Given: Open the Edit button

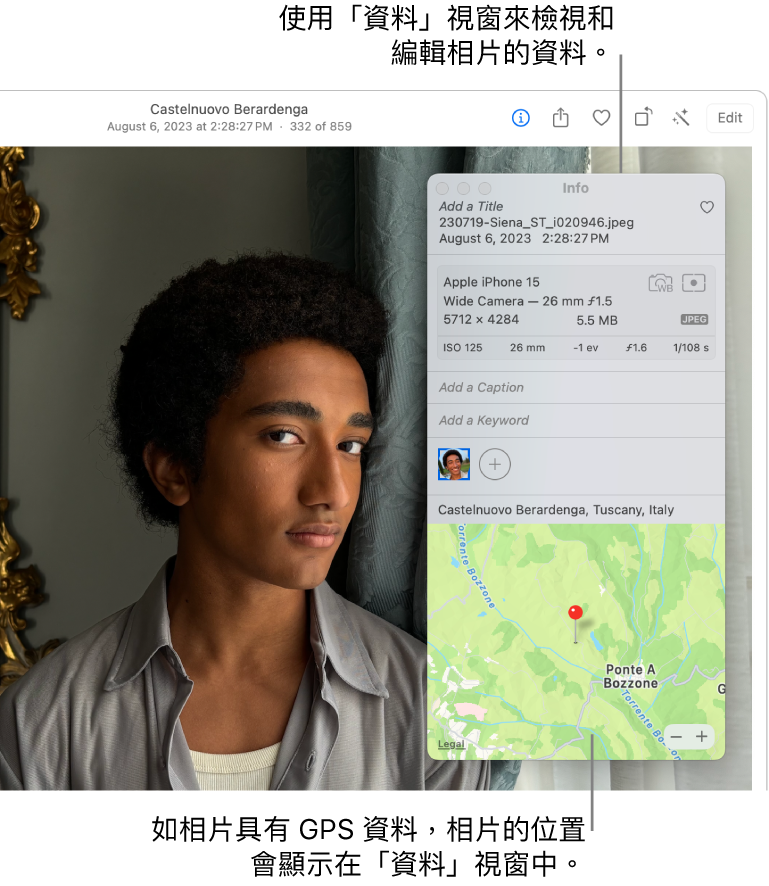Looking at the screenshot, I should coord(729,118).
